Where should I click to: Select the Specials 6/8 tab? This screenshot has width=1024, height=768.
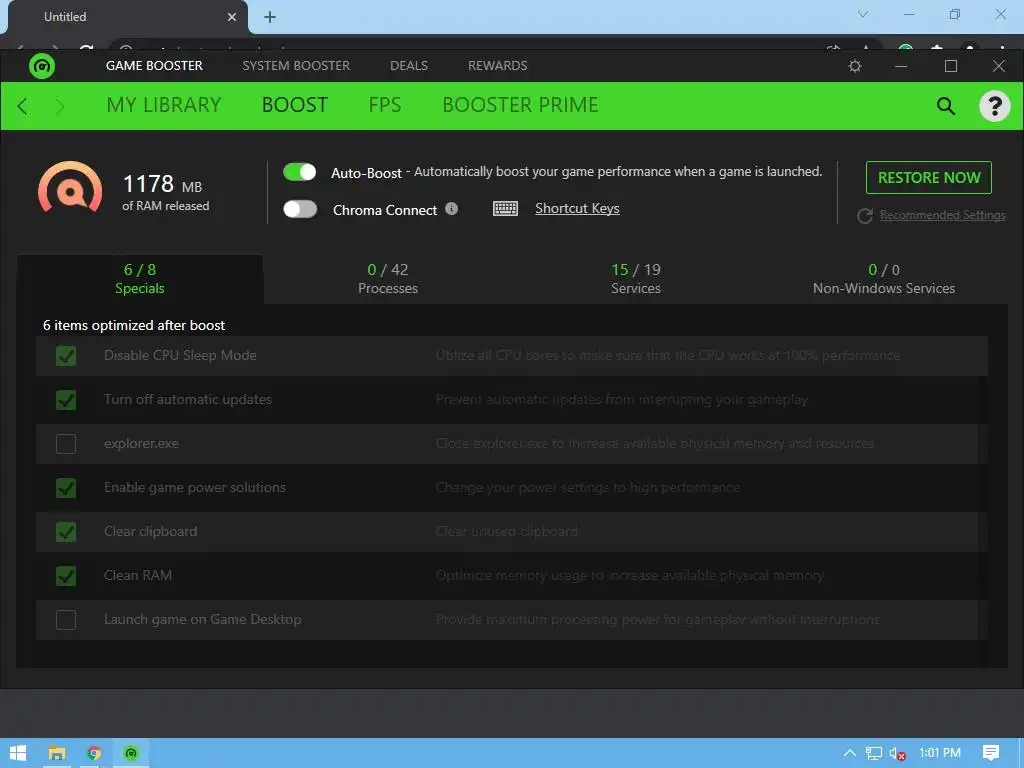tap(140, 280)
